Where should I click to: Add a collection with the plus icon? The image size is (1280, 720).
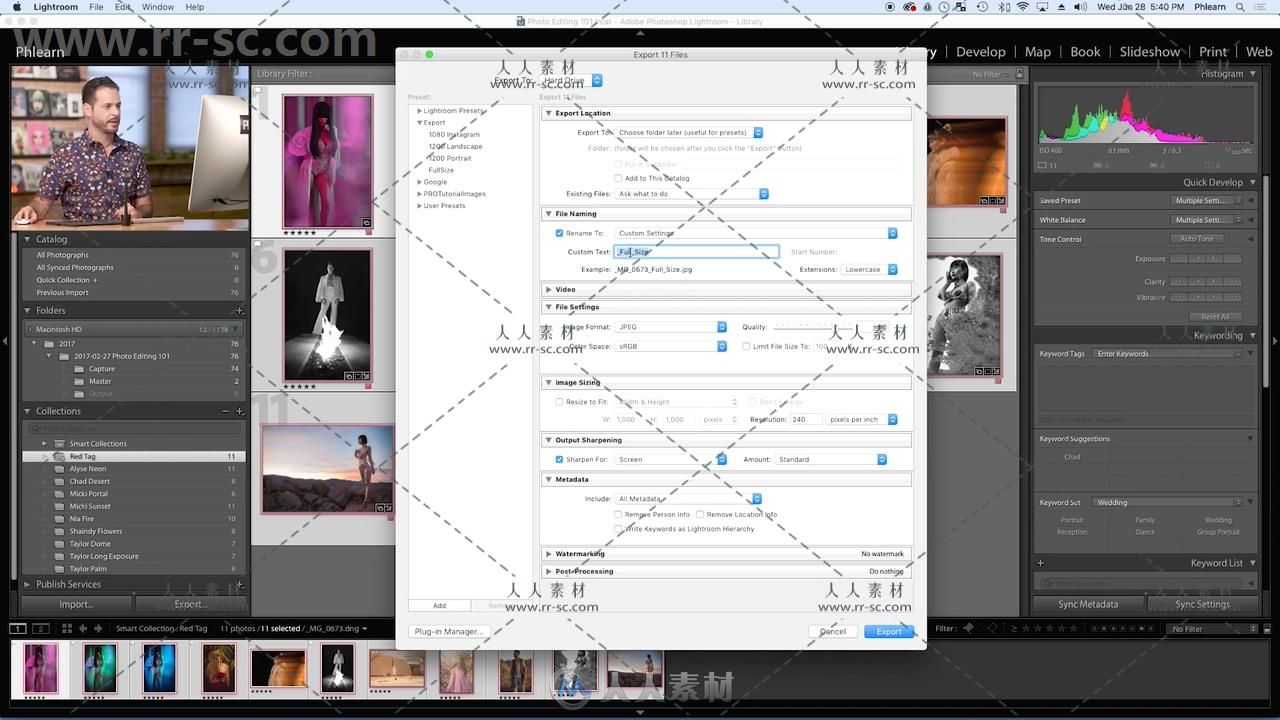click(x=239, y=411)
